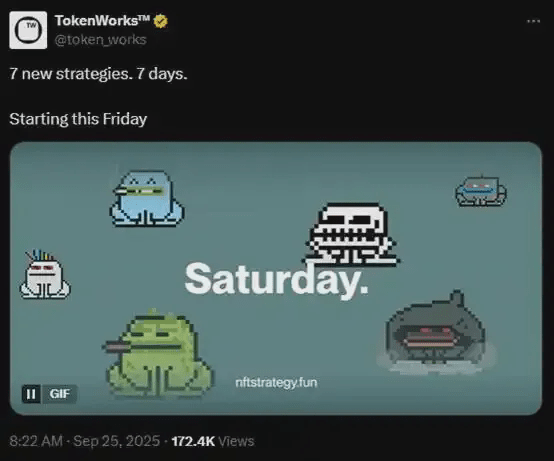Click the GIF label badge
This screenshot has width=554, height=461.
(x=59, y=394)
